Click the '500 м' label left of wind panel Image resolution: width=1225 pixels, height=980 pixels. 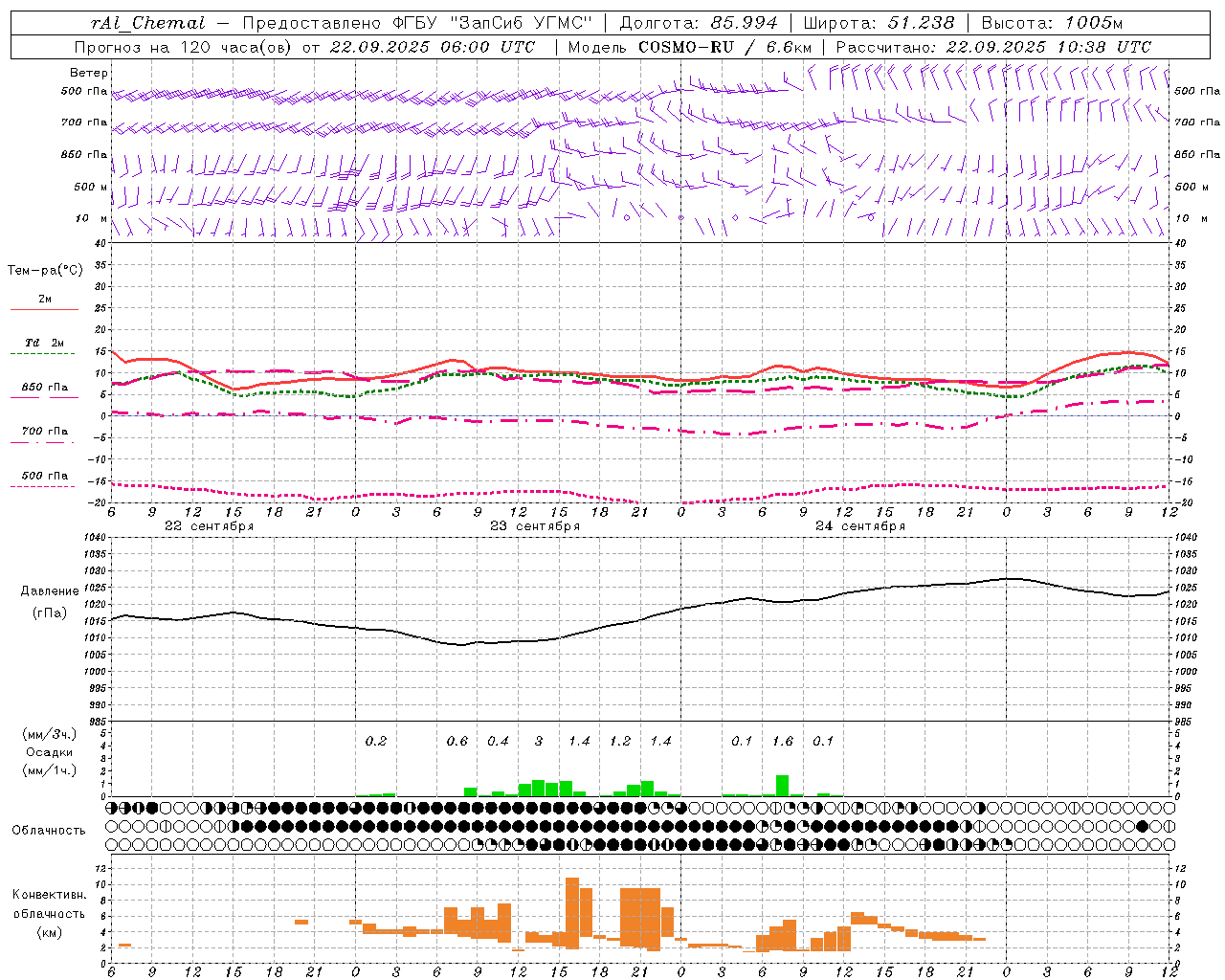pos(91,187)
